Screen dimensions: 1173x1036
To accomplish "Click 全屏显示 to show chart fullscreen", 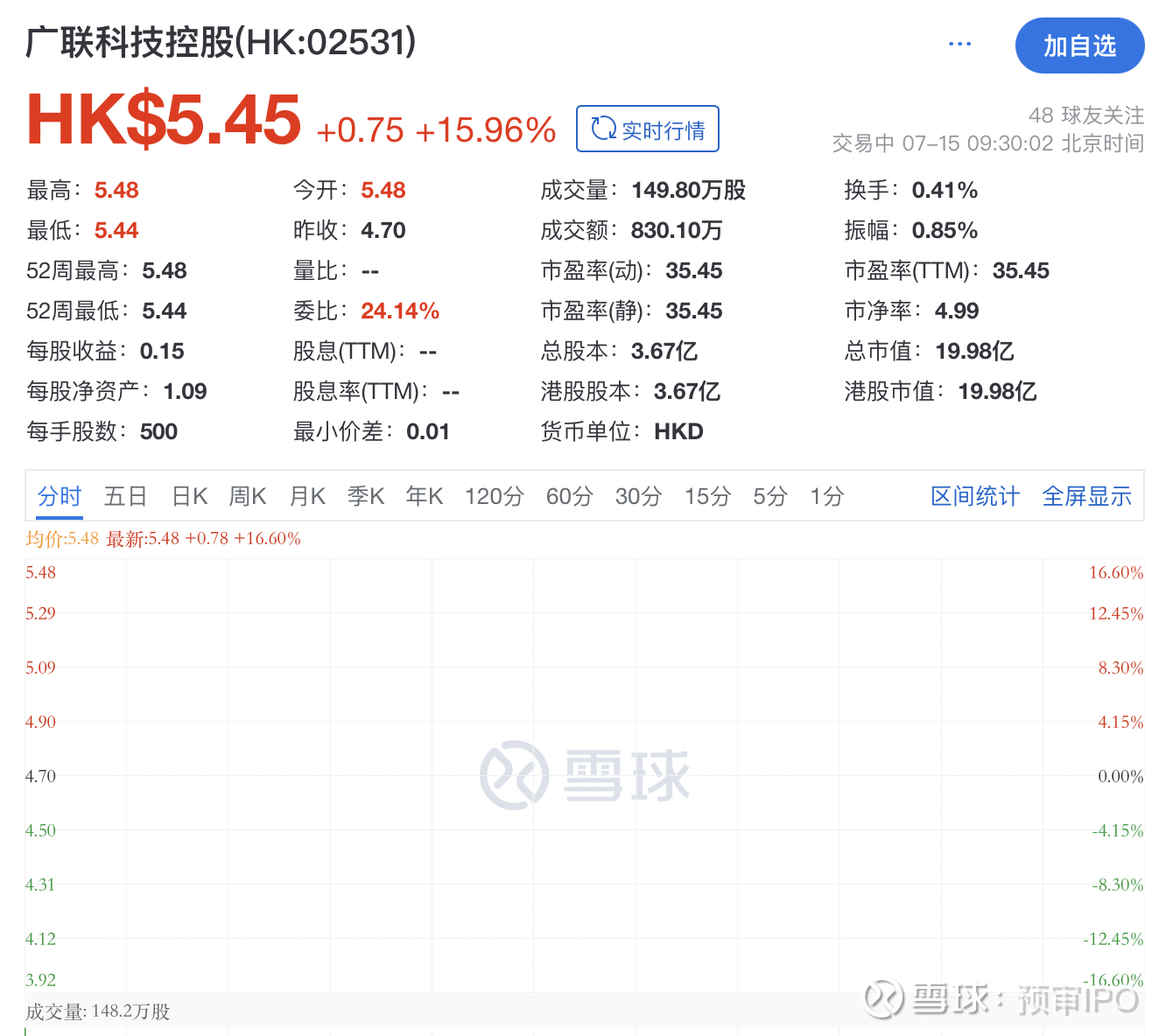I will pyautogui.click(x=1086, y=496).
